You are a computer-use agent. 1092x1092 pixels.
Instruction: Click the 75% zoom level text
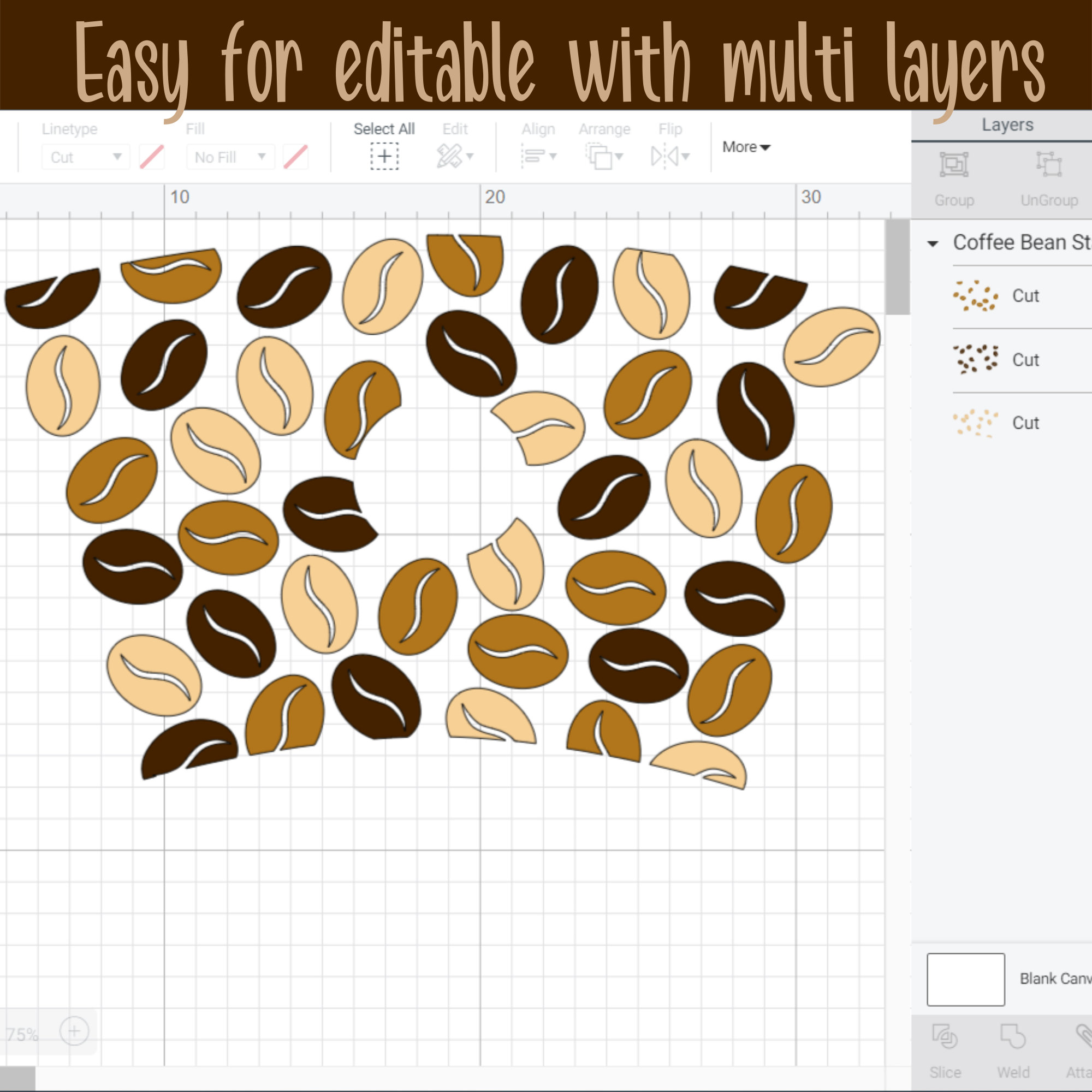tap(21, 1035)
